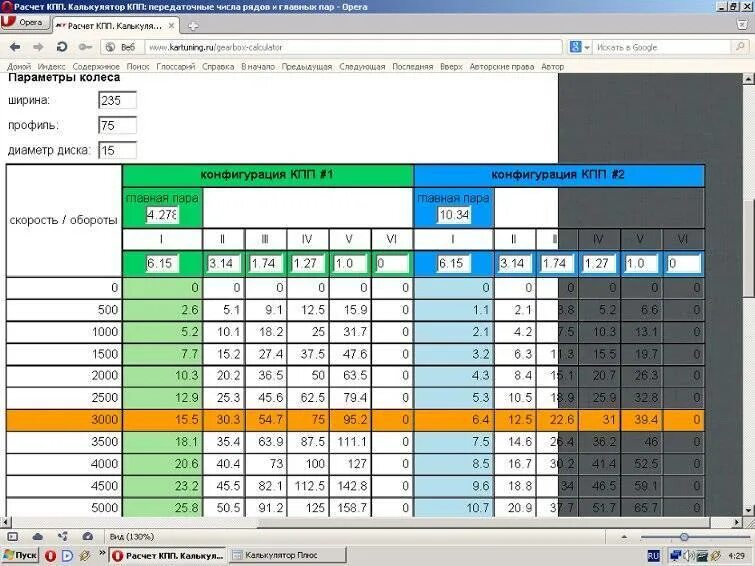Click vertical scrollbar down arrow
This screenshot has width=755, height=566.
click(x=748, y=510)
